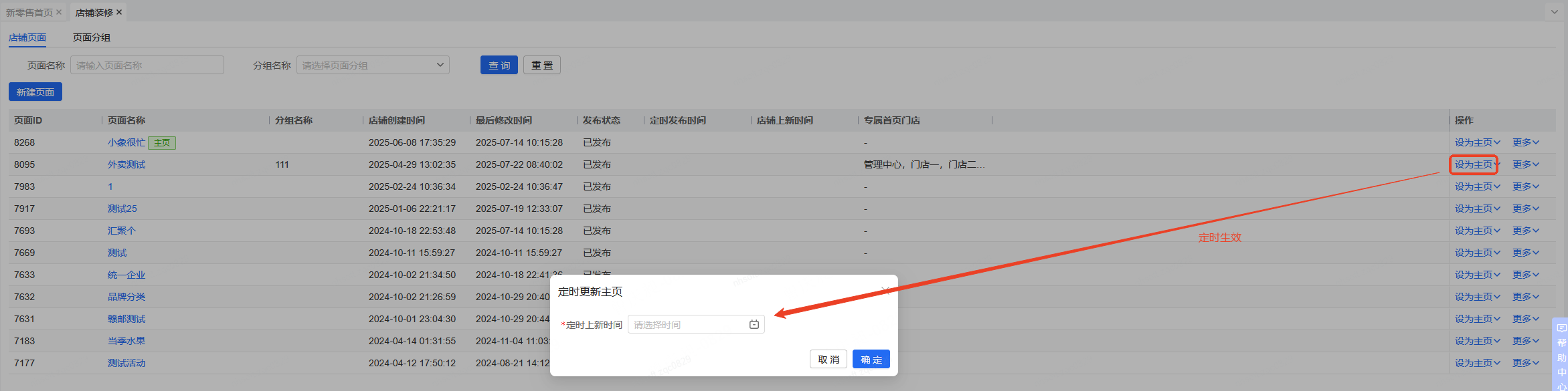The image size is (1568, 391).
Task: Open 设为主页 dropdown for 测试活动 row
Action: click(x=1478, y=363)
